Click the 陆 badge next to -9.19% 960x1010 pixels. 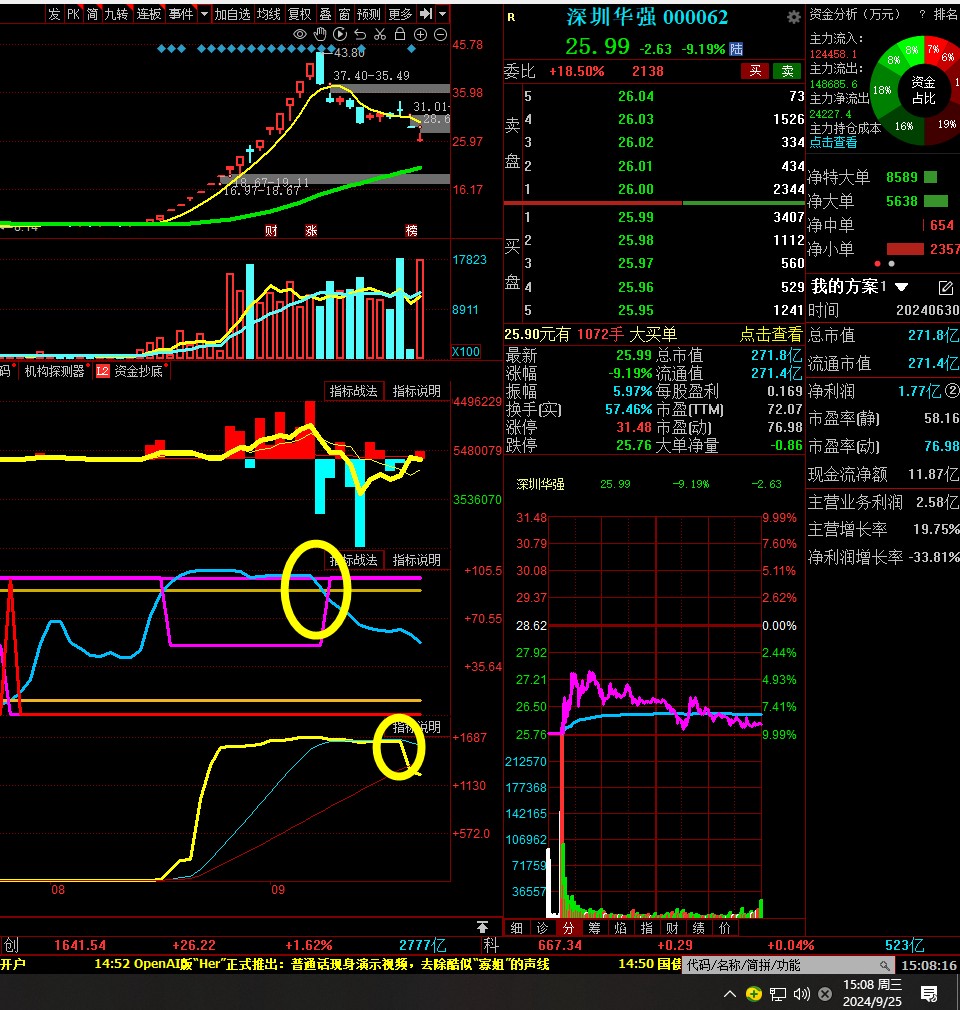click(x=736, y=49)
